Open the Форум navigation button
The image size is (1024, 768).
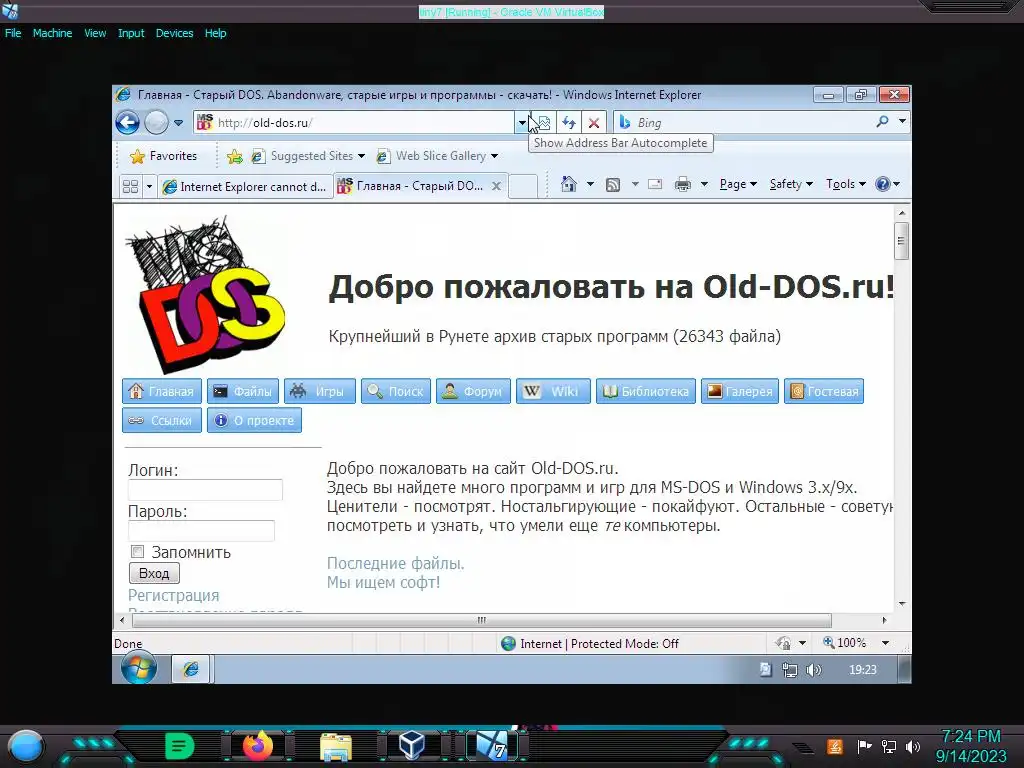click(473, 391)
